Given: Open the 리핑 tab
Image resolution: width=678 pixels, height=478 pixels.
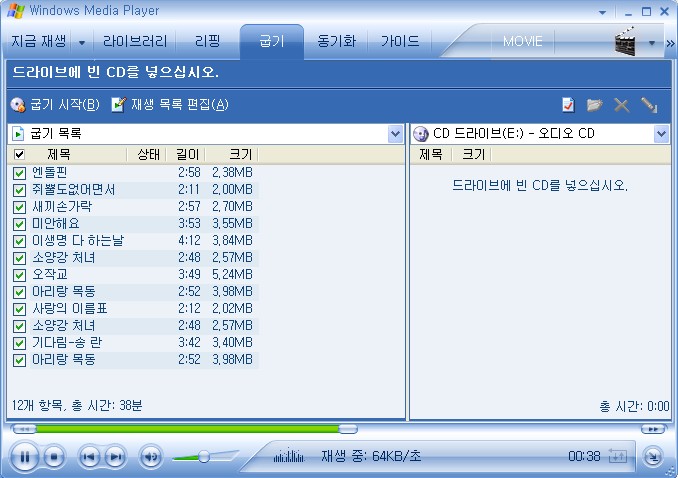Looking at the screenshot, I should 208,41.
